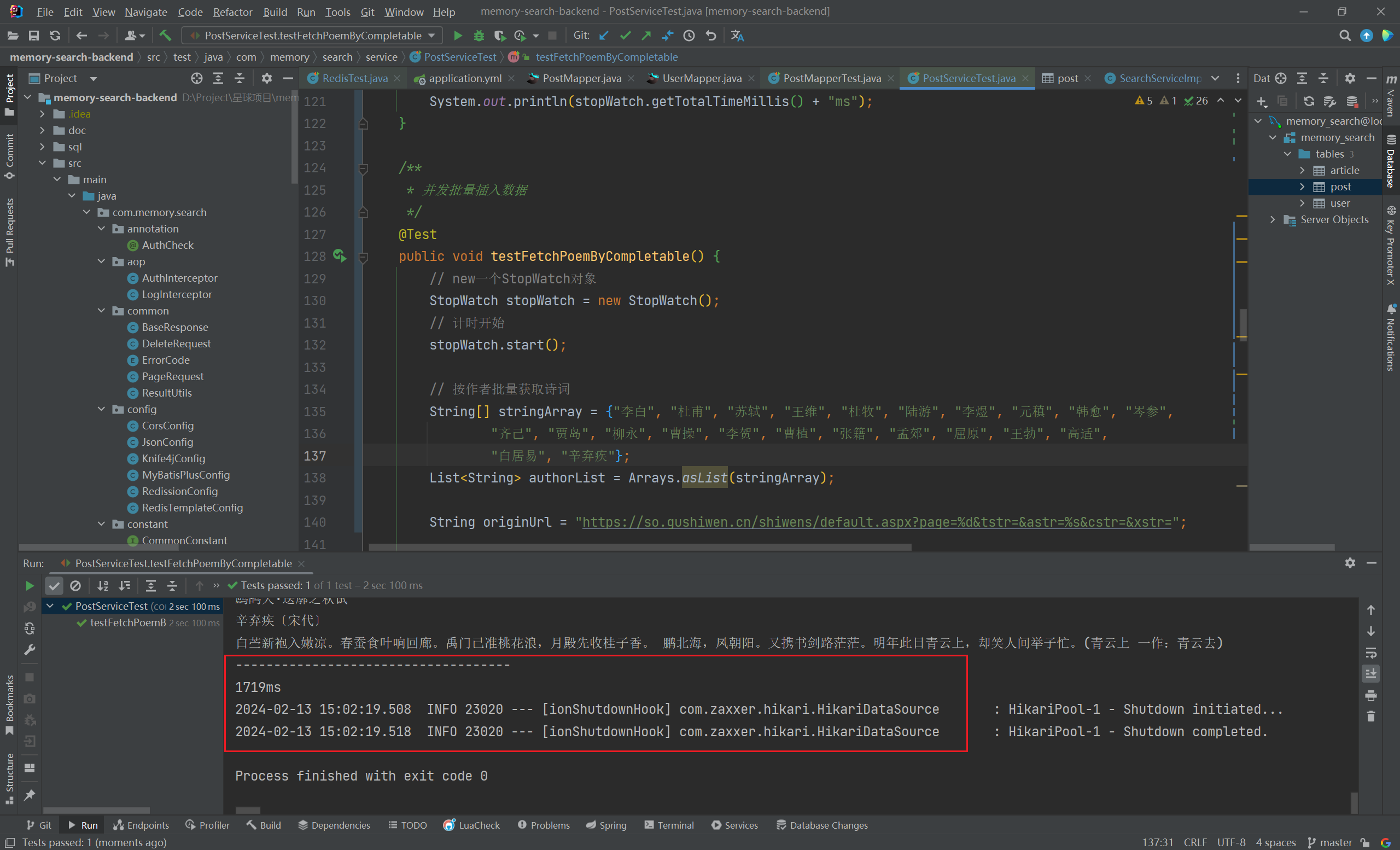Select opened file in Project panel

[197, 78]
